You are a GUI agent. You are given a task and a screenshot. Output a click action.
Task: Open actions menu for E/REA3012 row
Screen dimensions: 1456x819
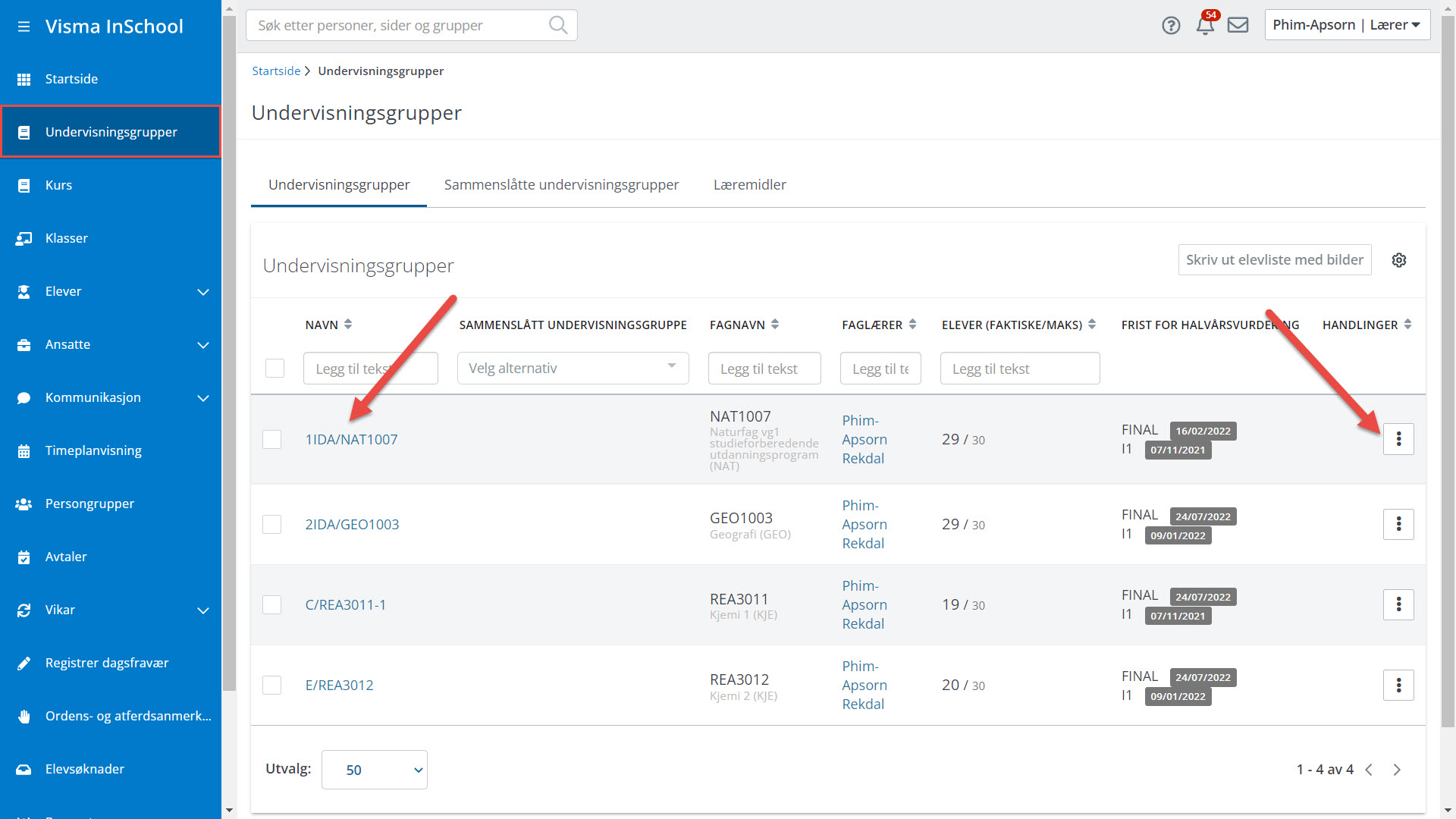coord(1398,686)
